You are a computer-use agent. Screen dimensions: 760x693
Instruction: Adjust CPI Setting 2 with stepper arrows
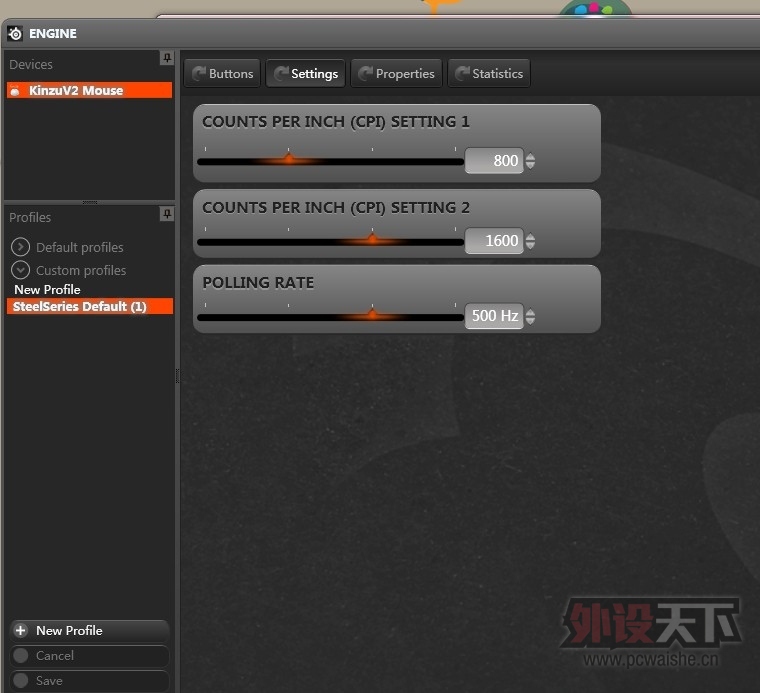tap(530, 241)
